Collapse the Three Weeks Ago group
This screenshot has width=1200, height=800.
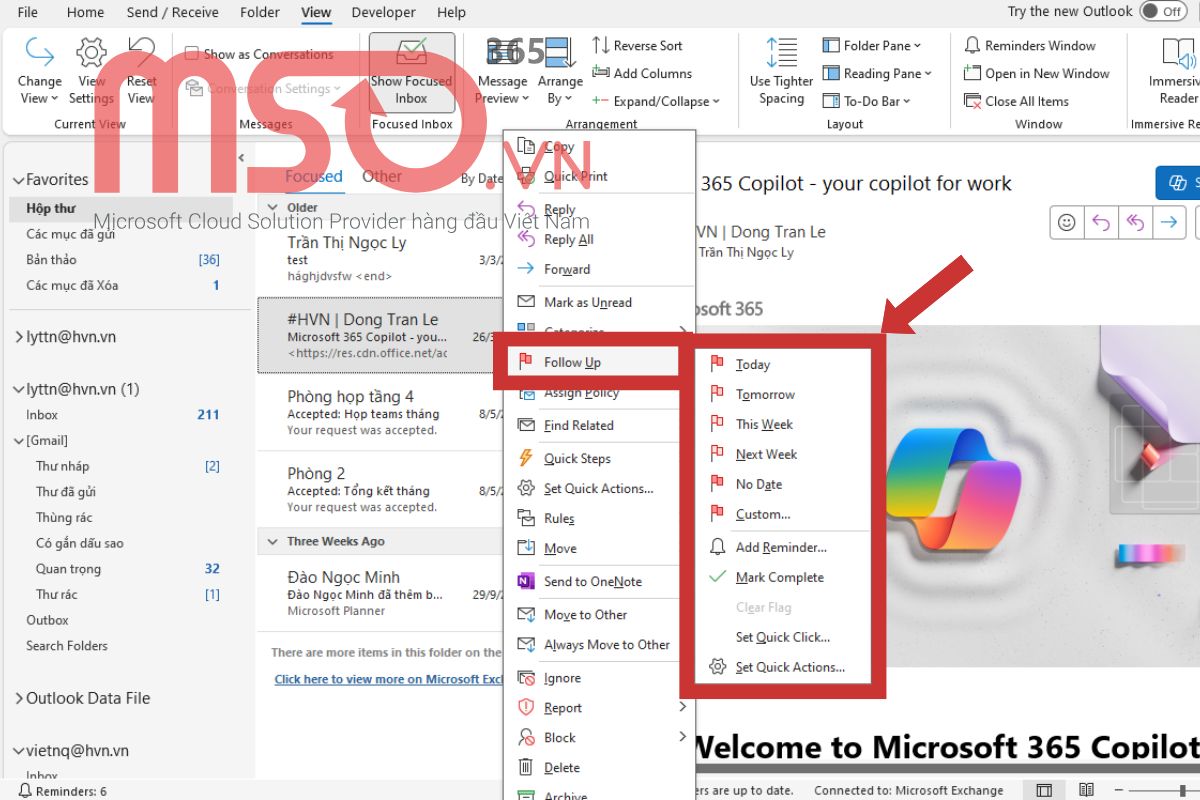click(x=272, y=541)
